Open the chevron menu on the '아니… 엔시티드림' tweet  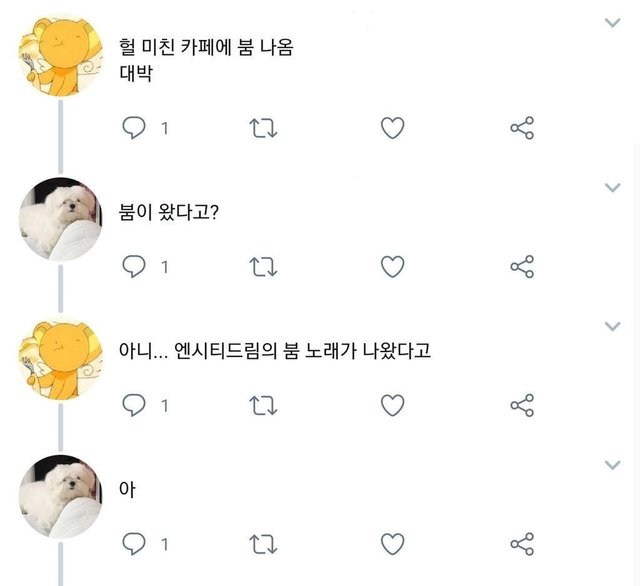point(614,326)
